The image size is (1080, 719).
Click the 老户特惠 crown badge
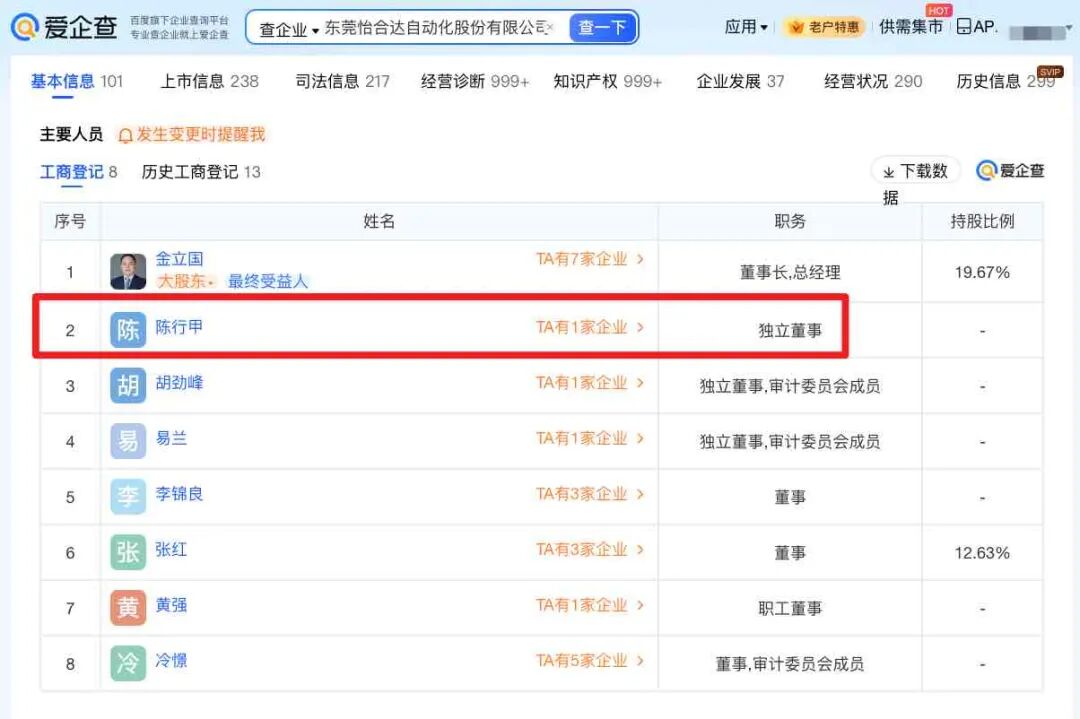click(x=823, y=27)
